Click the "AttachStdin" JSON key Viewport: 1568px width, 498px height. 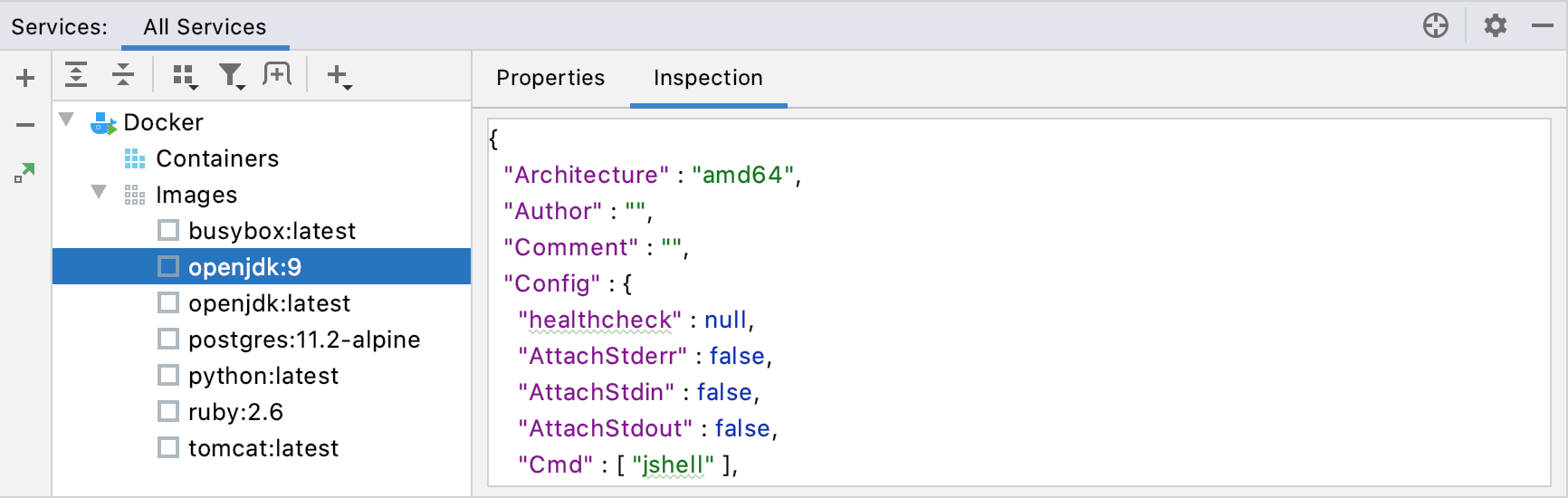[x=597, y=392]
